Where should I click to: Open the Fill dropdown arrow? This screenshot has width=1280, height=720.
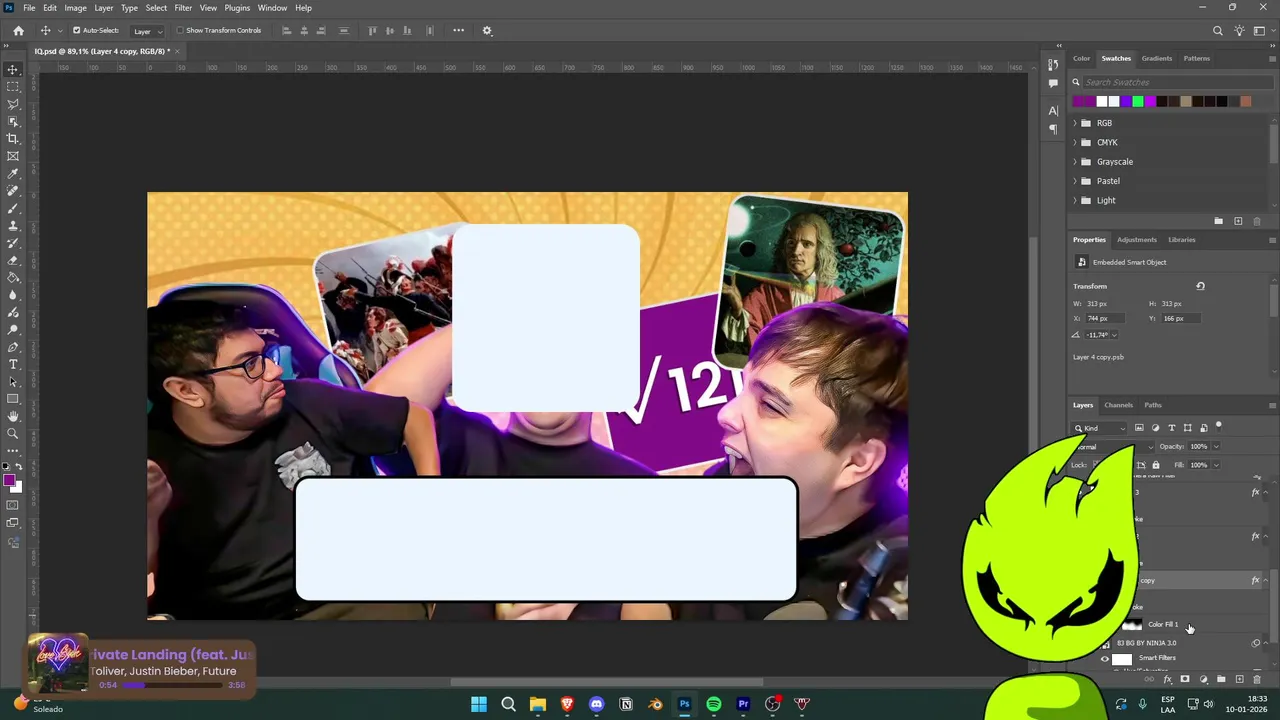click(x=1216, y=465)
